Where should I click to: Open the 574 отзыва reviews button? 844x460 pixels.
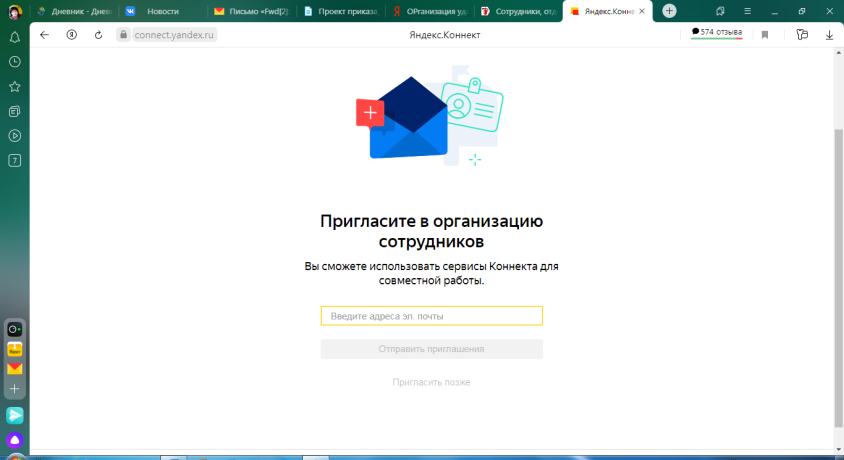(716, 33)
